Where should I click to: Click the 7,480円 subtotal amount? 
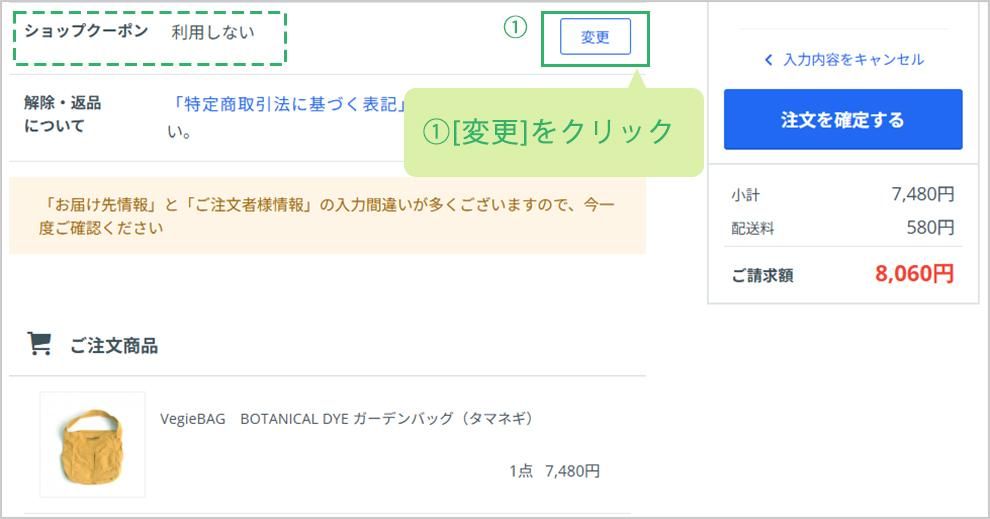click(x=922, y=195)
